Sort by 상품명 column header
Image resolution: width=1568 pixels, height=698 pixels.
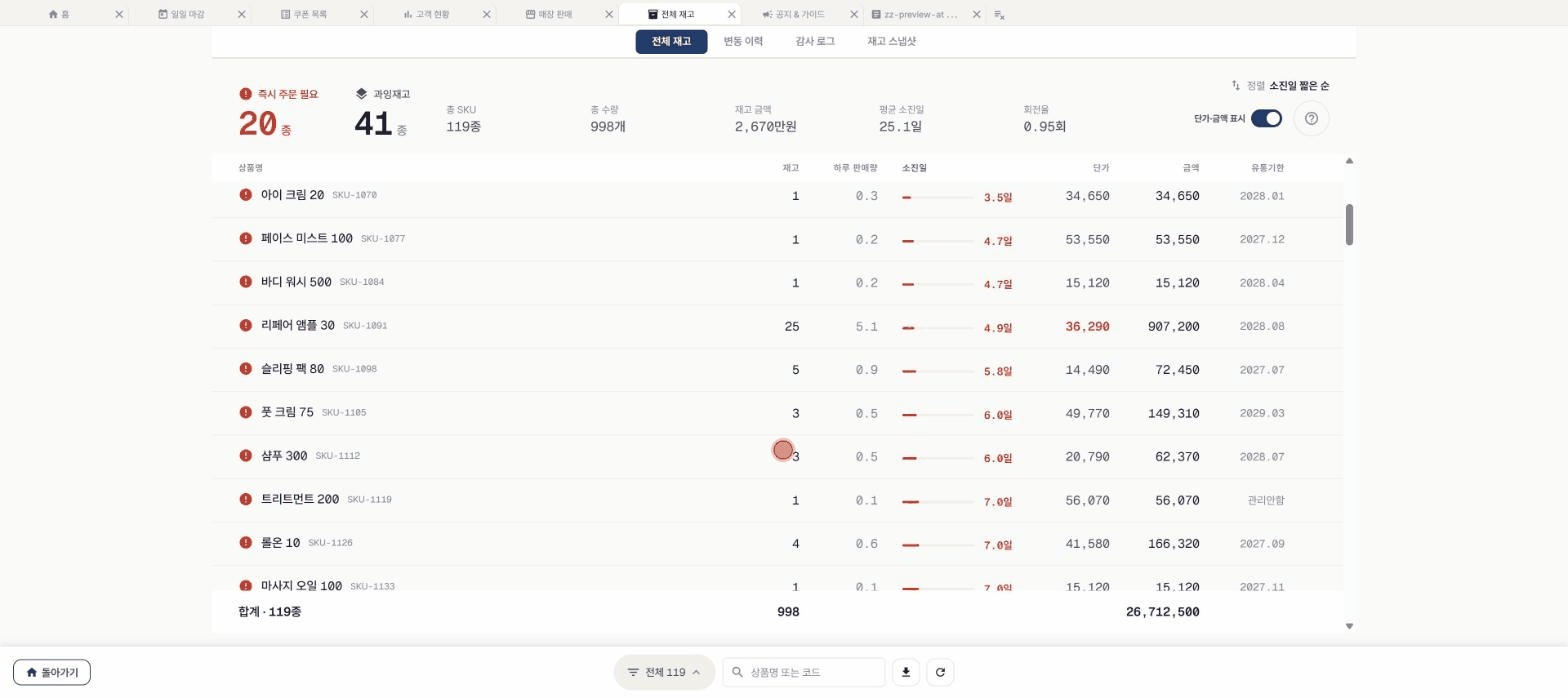251,168
